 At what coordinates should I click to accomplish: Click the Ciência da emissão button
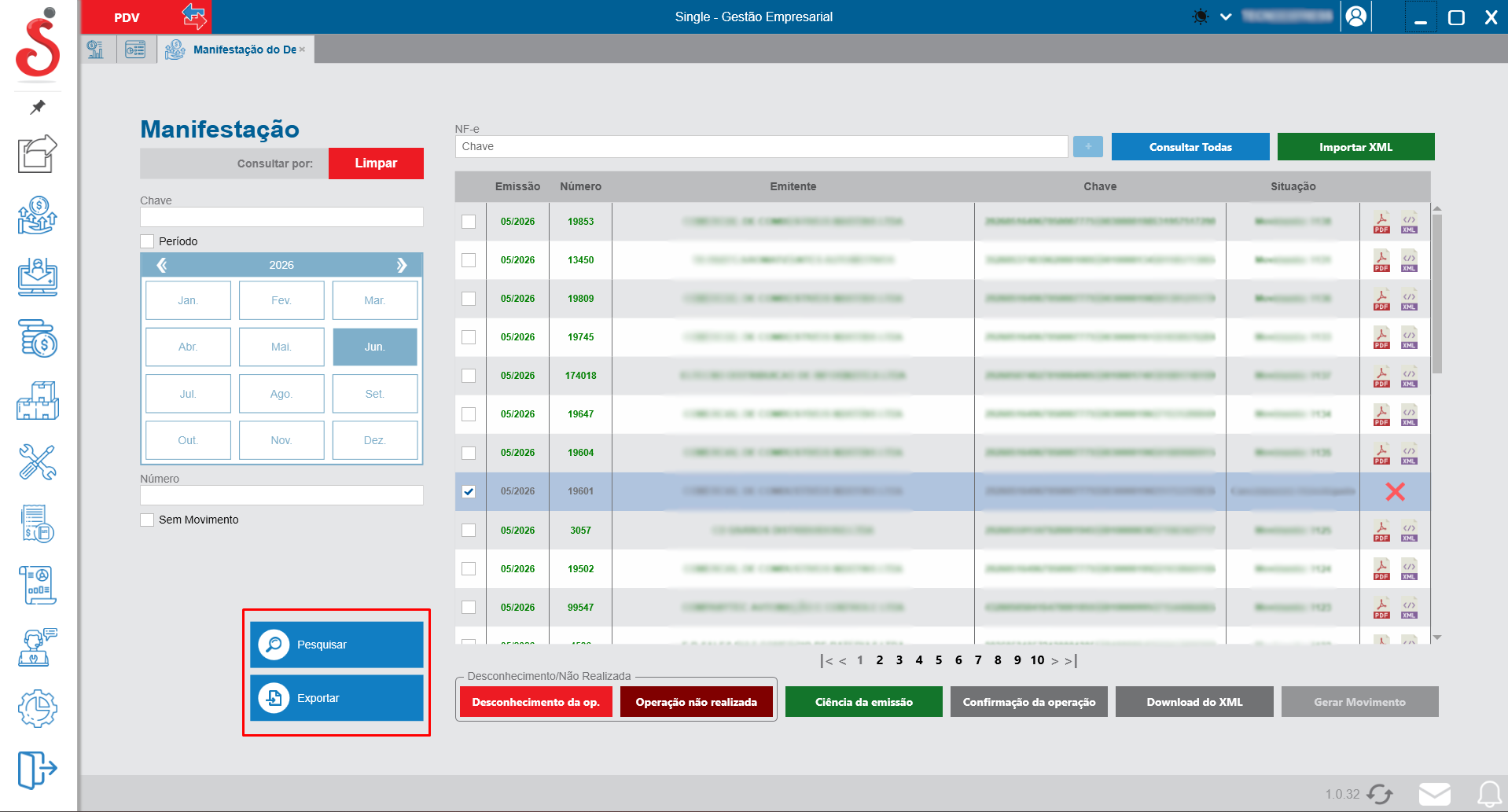tap(863, 702)
